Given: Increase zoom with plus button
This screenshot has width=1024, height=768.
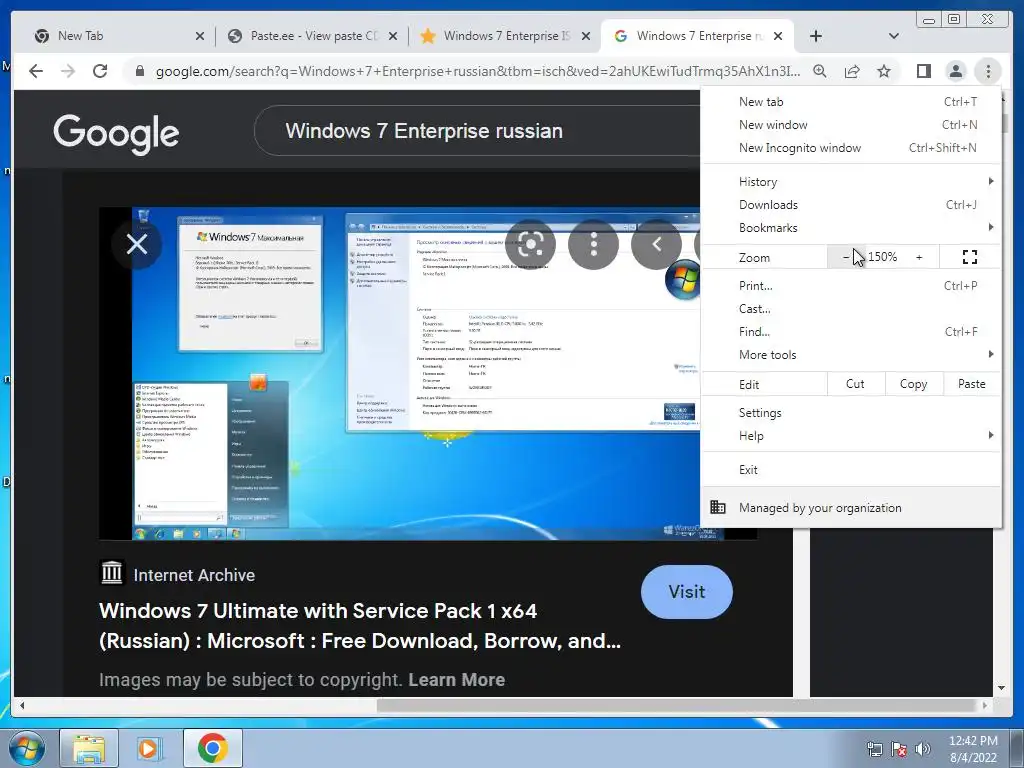Looking at the screenshot, I should click(919, 257).
